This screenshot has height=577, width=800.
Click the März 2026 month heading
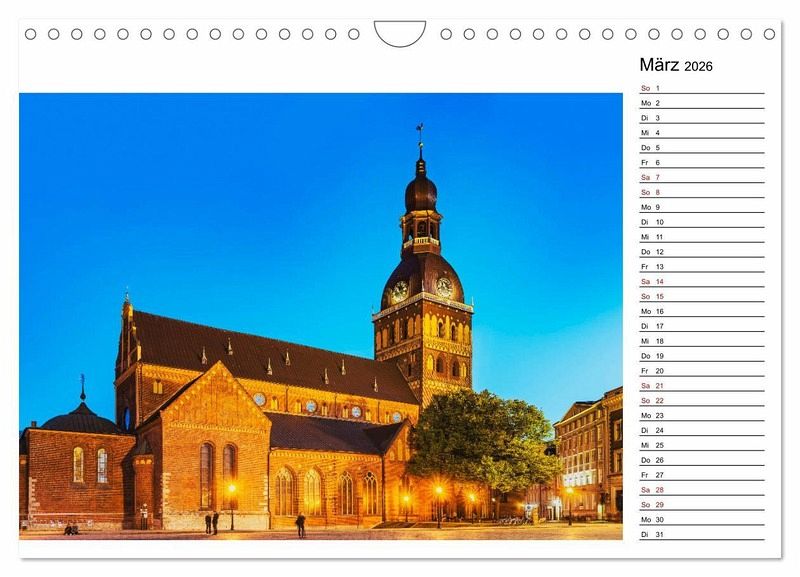(x=676, y=65)
